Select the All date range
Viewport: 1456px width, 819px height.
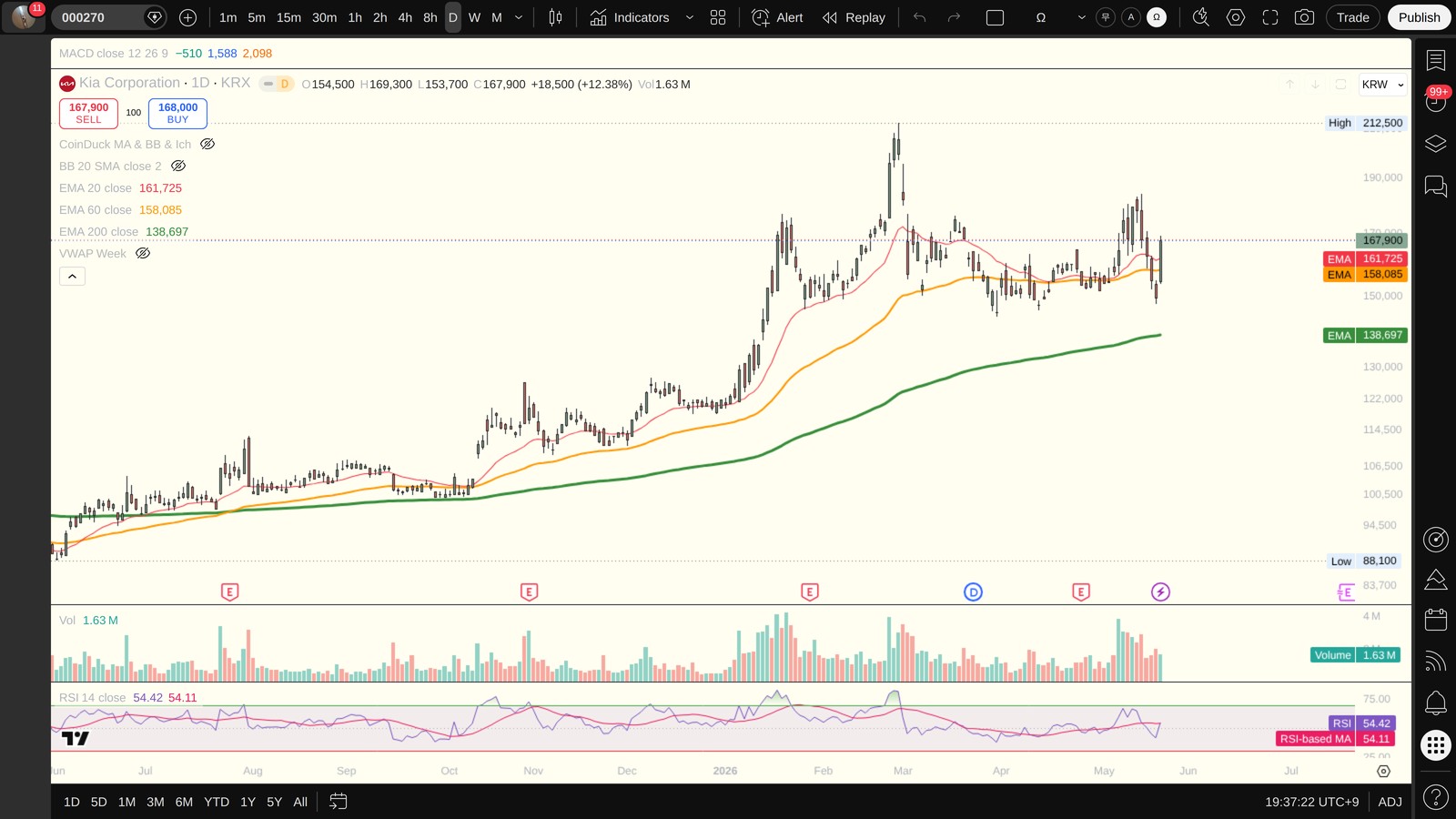click(300, 802)
